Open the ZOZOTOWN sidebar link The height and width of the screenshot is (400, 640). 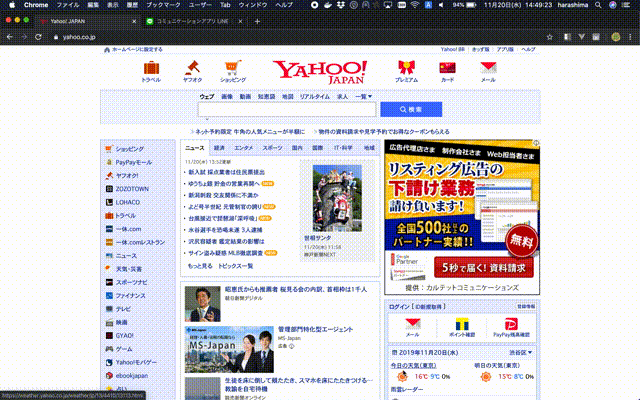click(x=132, y=189)
